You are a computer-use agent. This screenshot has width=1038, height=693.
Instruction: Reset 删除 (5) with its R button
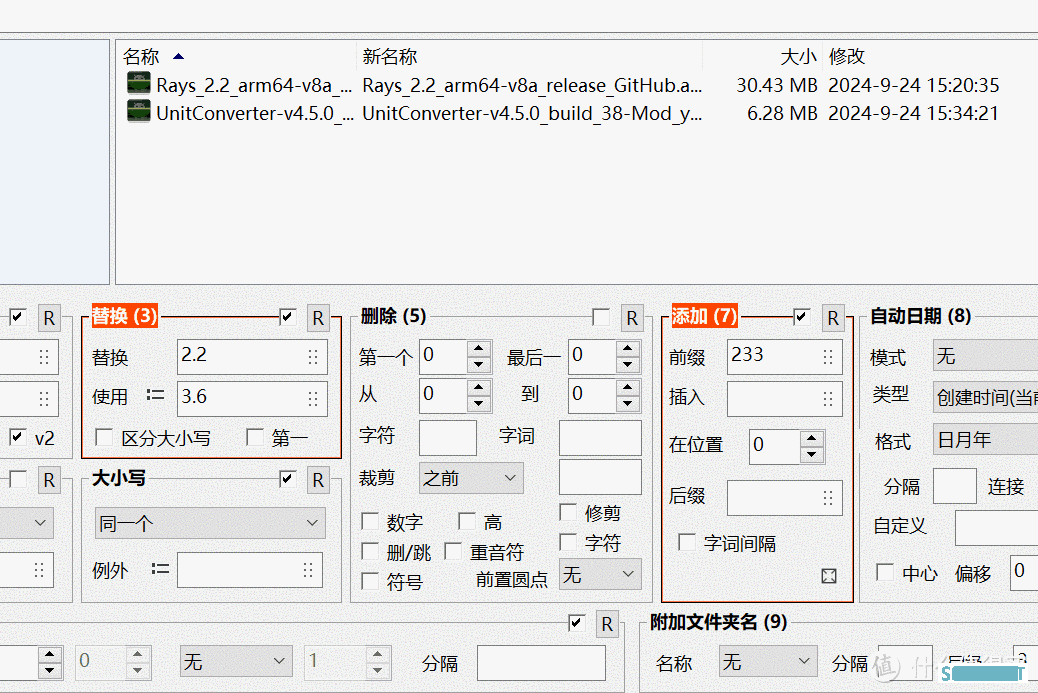pos(632,318)
